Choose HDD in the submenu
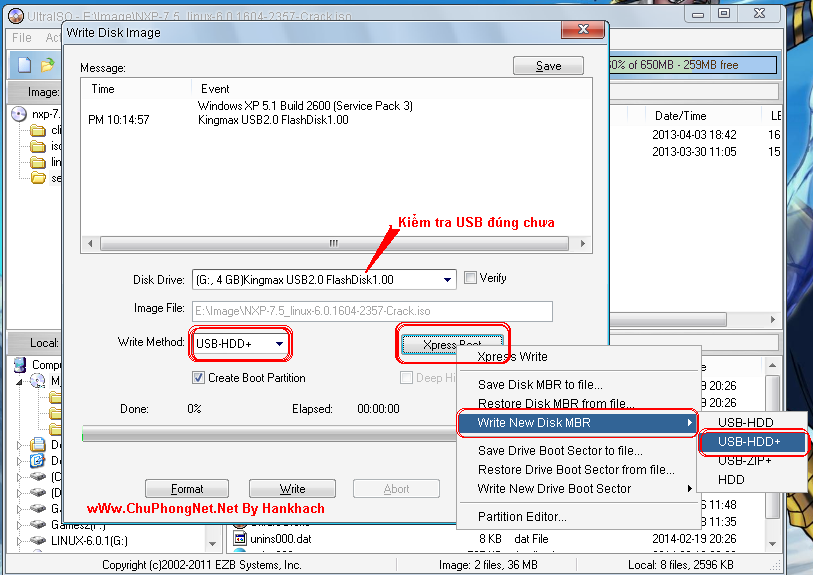The width and height of the screenshot is (813, 575). pos(752,480)
